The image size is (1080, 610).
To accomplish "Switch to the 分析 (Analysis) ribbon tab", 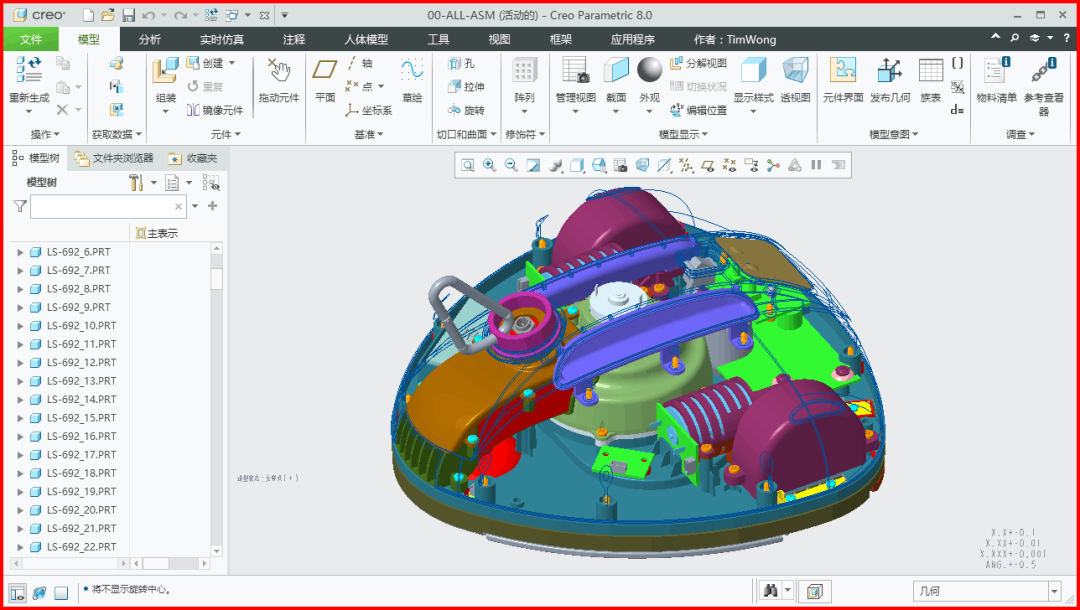I will (x=149, y=39).
